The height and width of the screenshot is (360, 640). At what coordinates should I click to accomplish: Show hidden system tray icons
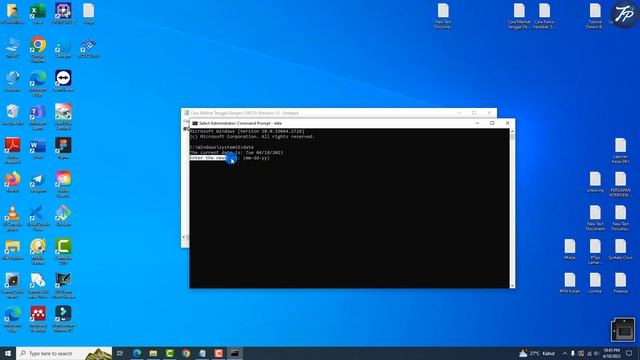[x=565, y=353]
